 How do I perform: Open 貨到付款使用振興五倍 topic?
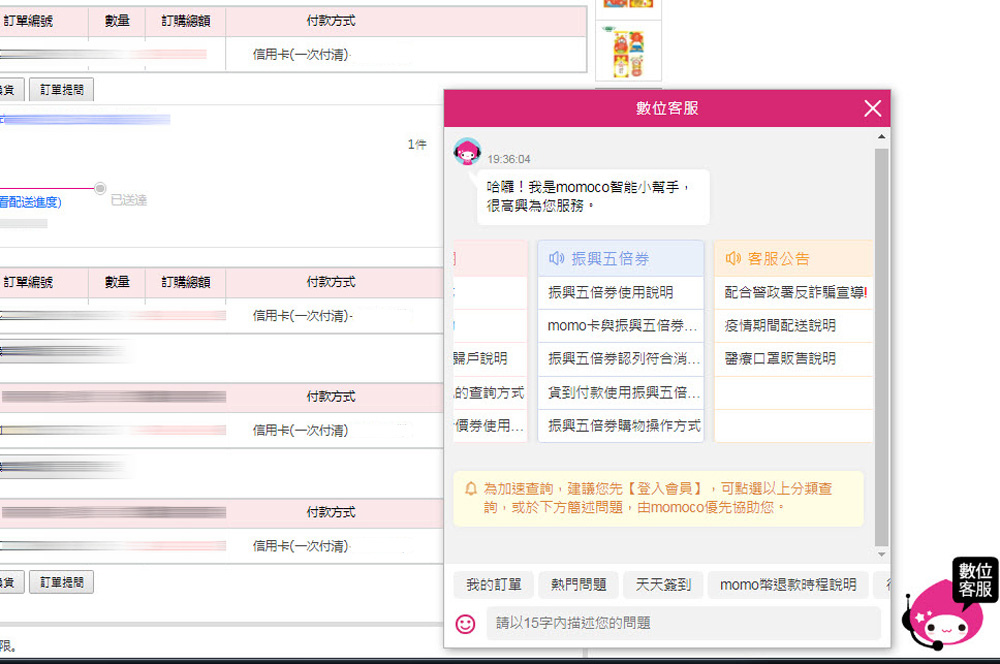point(621,392)
